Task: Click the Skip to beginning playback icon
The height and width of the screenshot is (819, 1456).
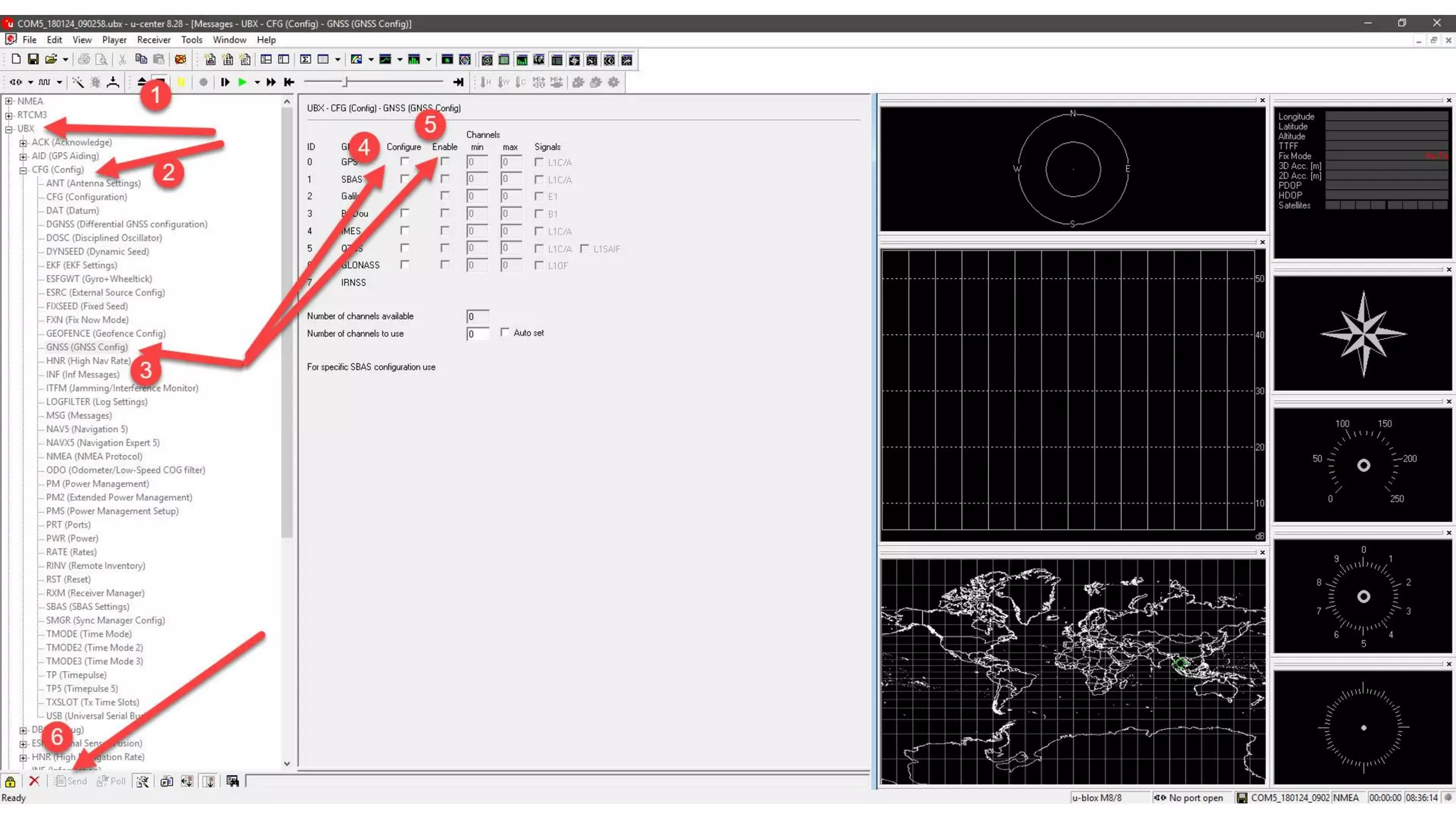Action: (289, 82)
